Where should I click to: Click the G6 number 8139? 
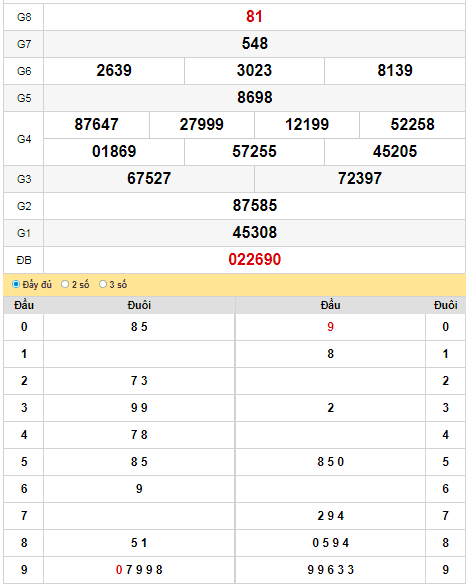[x=395, y=71]
